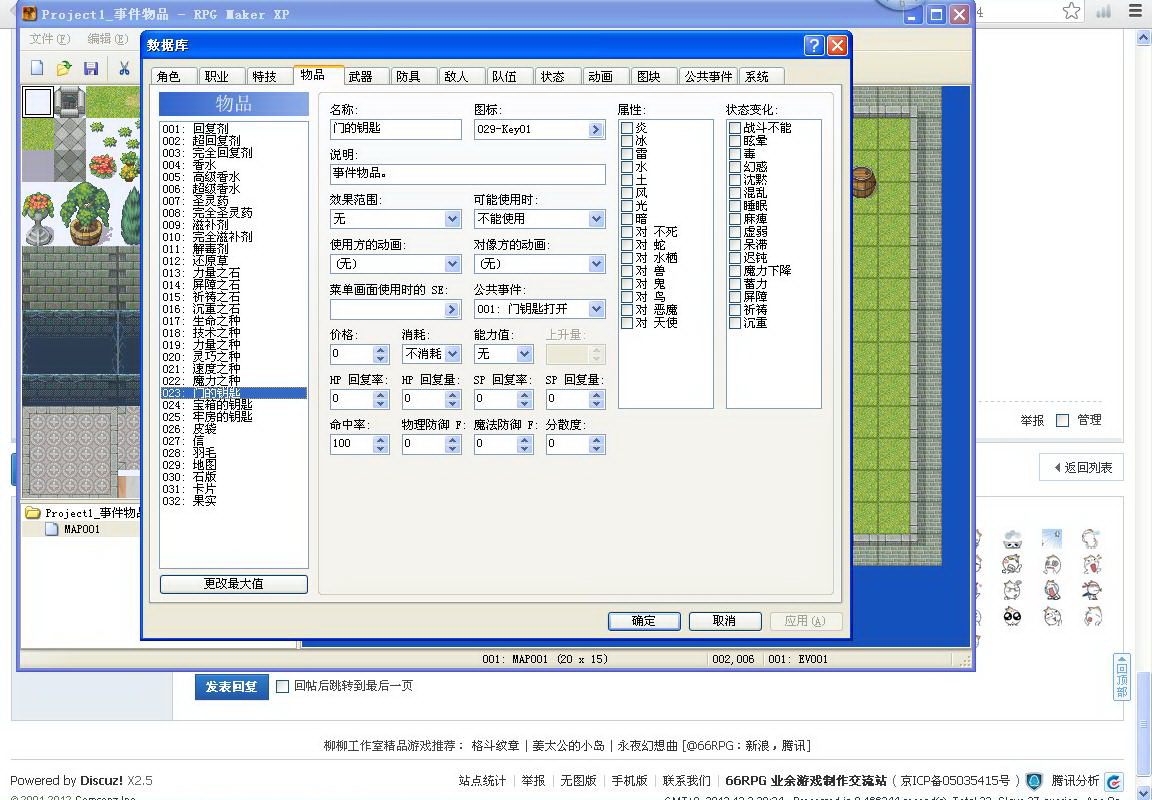Bookmark the page with the star icon
This screenshot has width=1152, height=800.
tap(1071, 11)
